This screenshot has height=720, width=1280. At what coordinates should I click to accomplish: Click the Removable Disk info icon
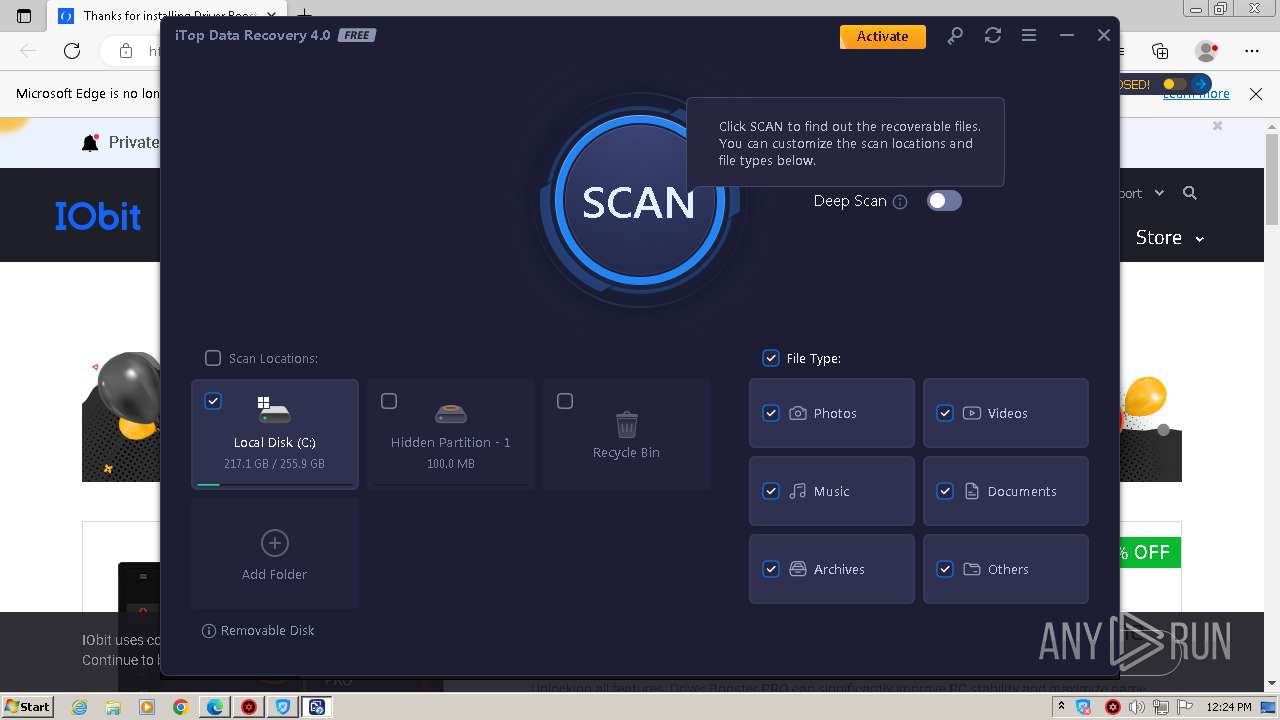click(x=209, y=631)
